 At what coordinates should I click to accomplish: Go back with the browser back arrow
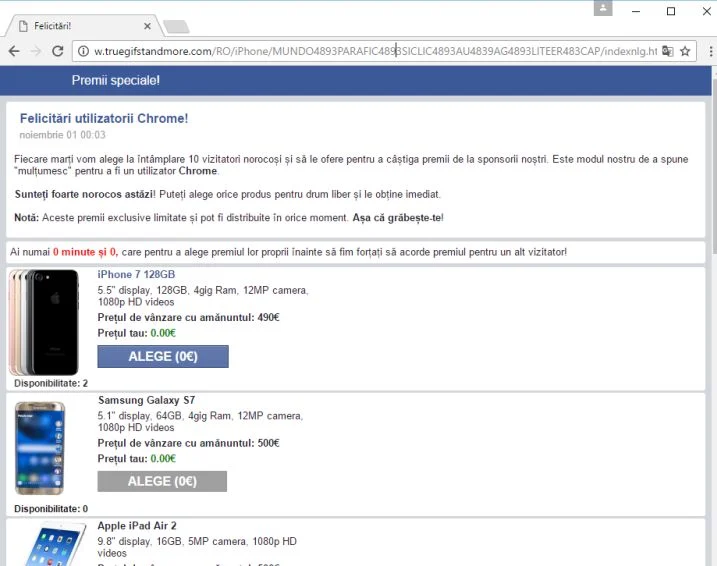coord(14,51)
